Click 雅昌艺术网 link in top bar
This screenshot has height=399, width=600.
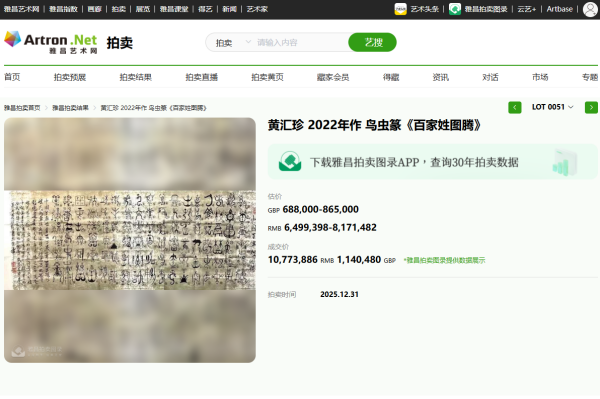(21, 9)
